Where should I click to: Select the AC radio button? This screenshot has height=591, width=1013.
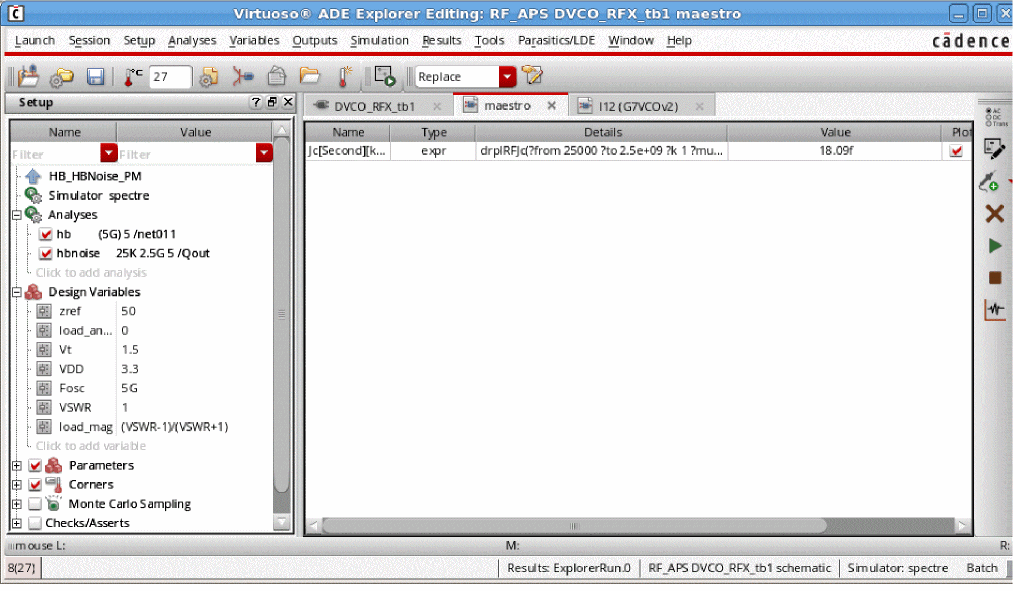click(988, 111)
